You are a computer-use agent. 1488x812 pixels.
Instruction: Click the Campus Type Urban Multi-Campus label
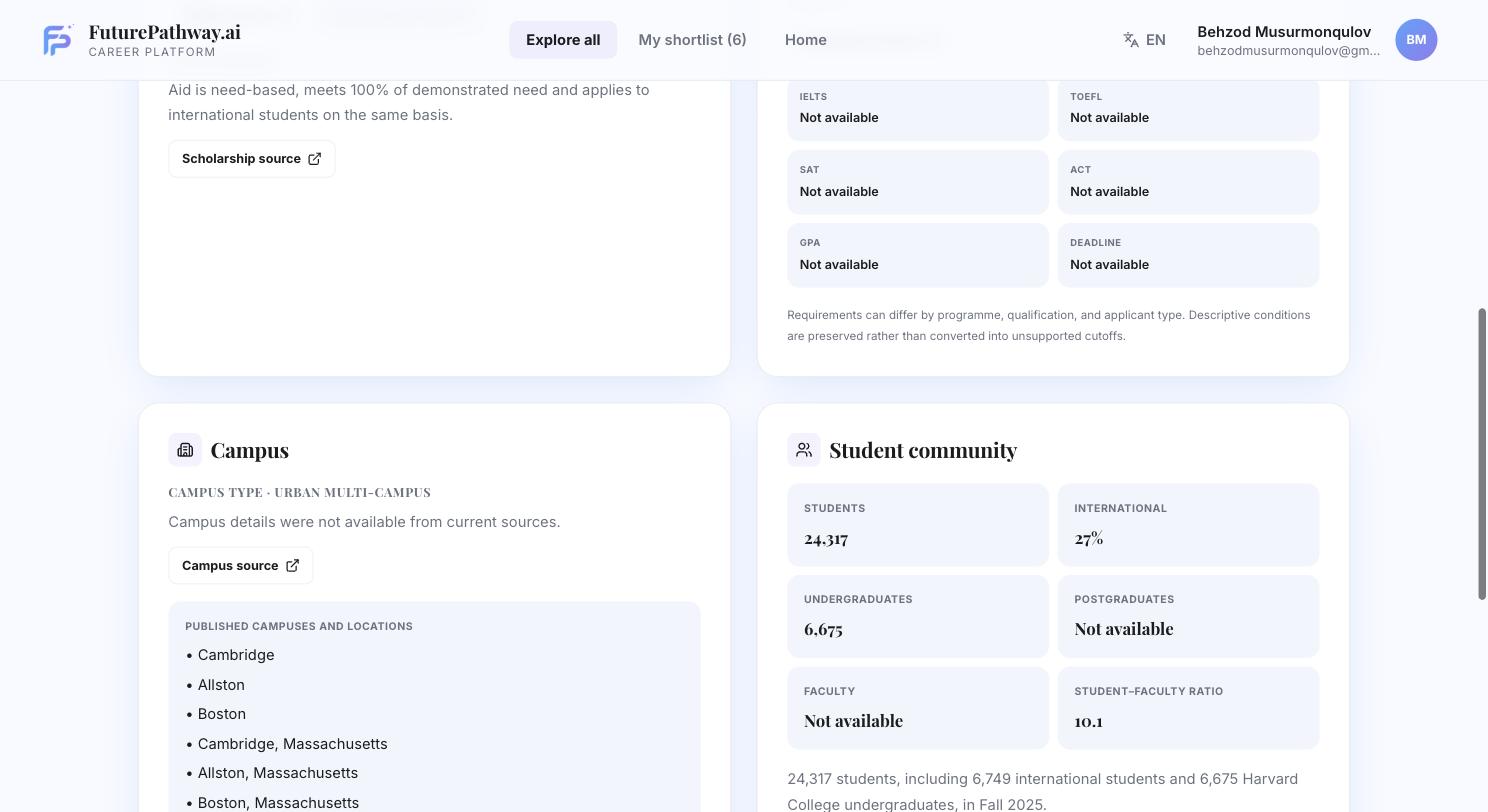299,492
